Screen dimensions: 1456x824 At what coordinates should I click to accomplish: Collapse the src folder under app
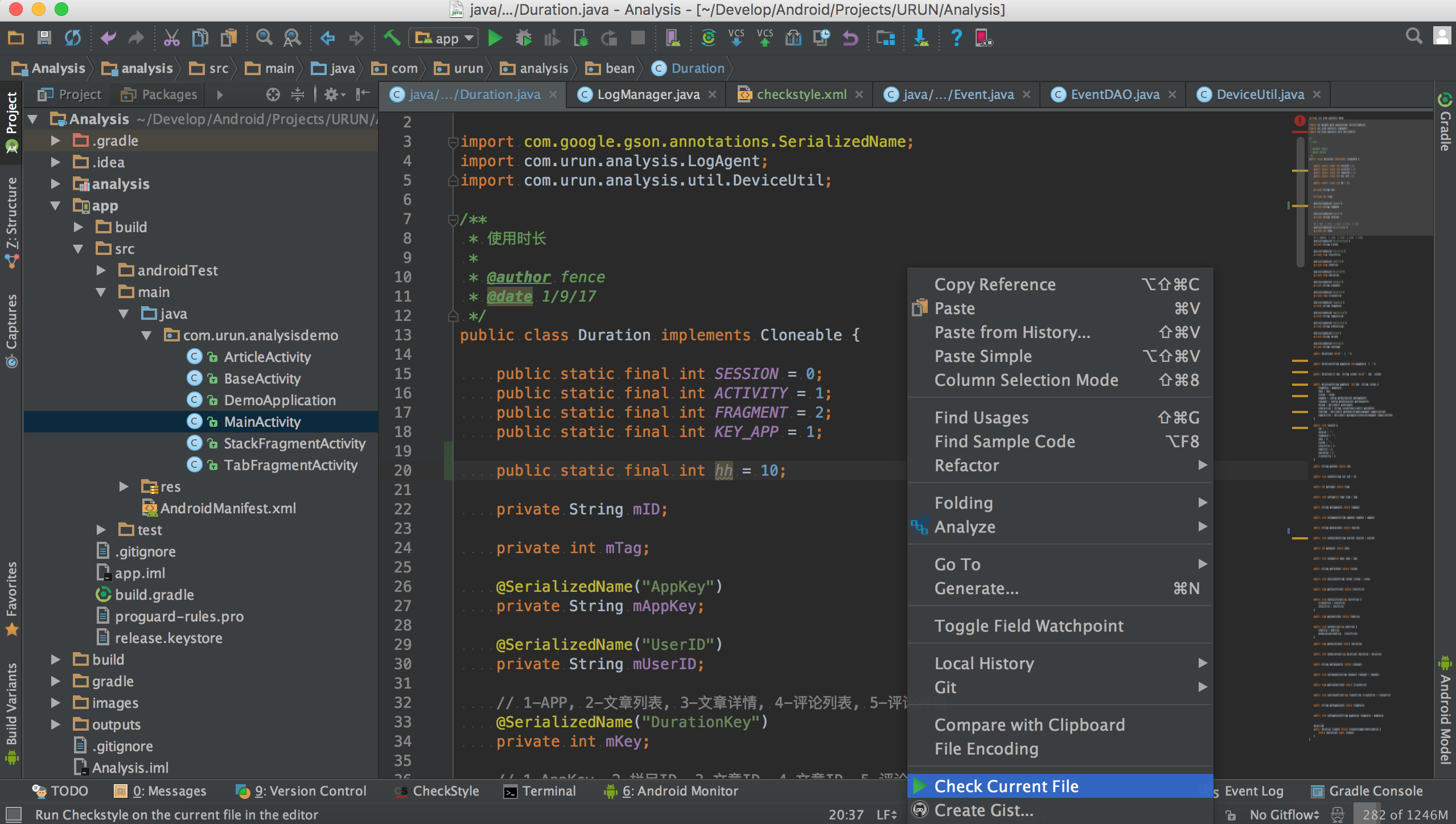78,249
